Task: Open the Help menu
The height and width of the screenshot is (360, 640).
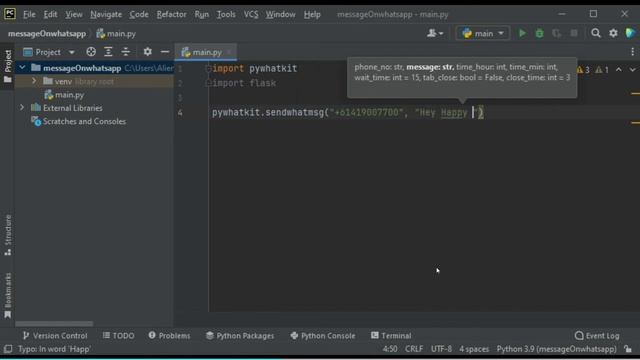Action: (312, 14)
